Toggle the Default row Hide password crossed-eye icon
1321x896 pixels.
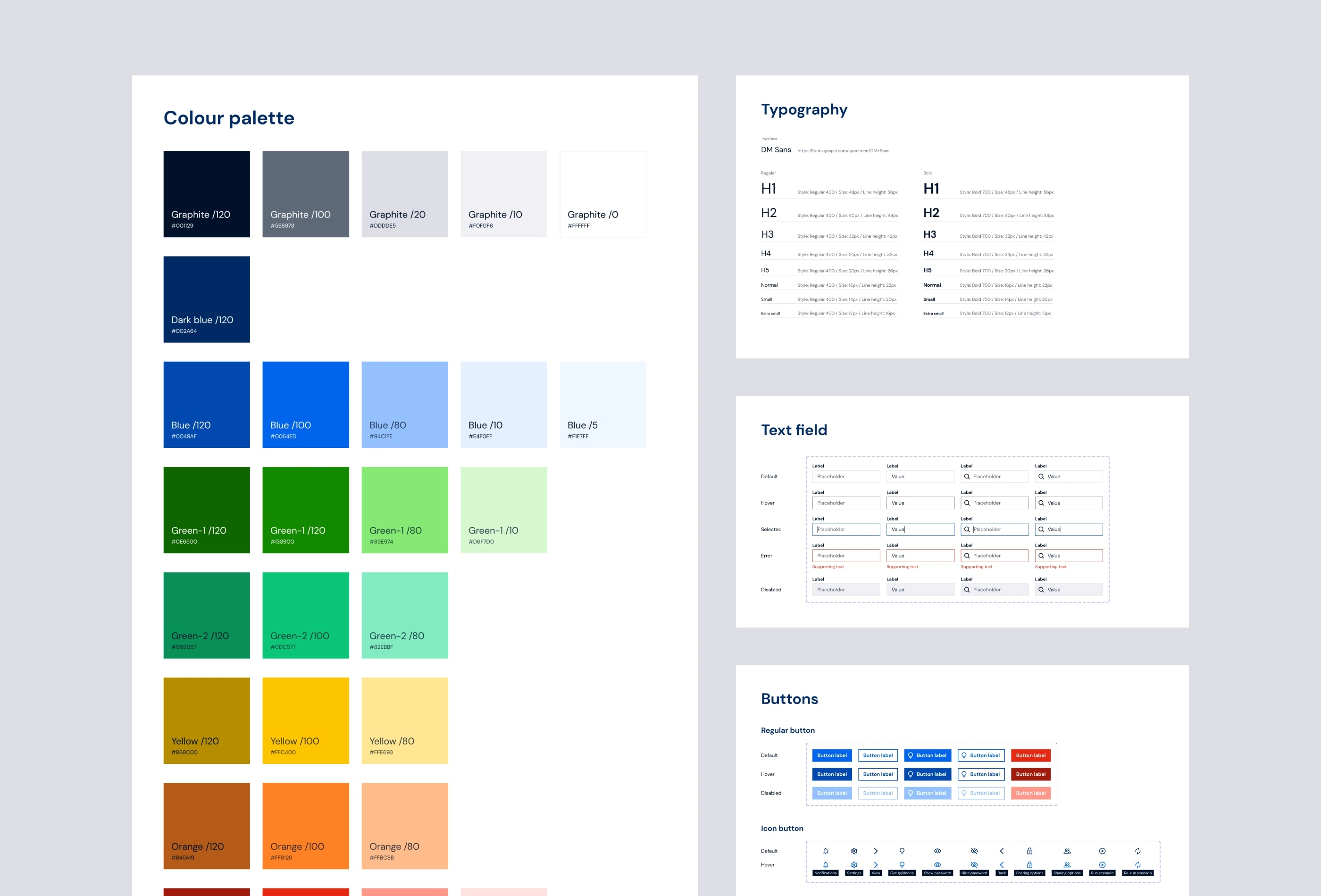974,851
